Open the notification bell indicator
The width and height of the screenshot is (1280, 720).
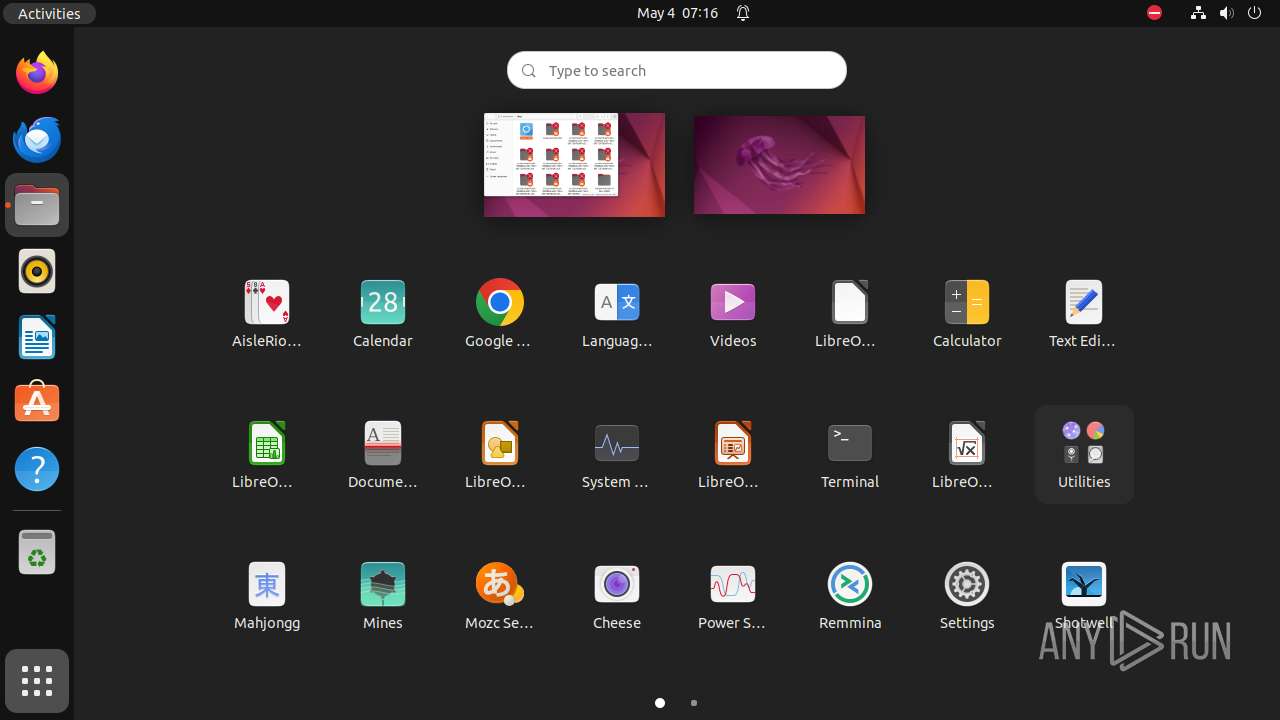(x=743, y=13)
